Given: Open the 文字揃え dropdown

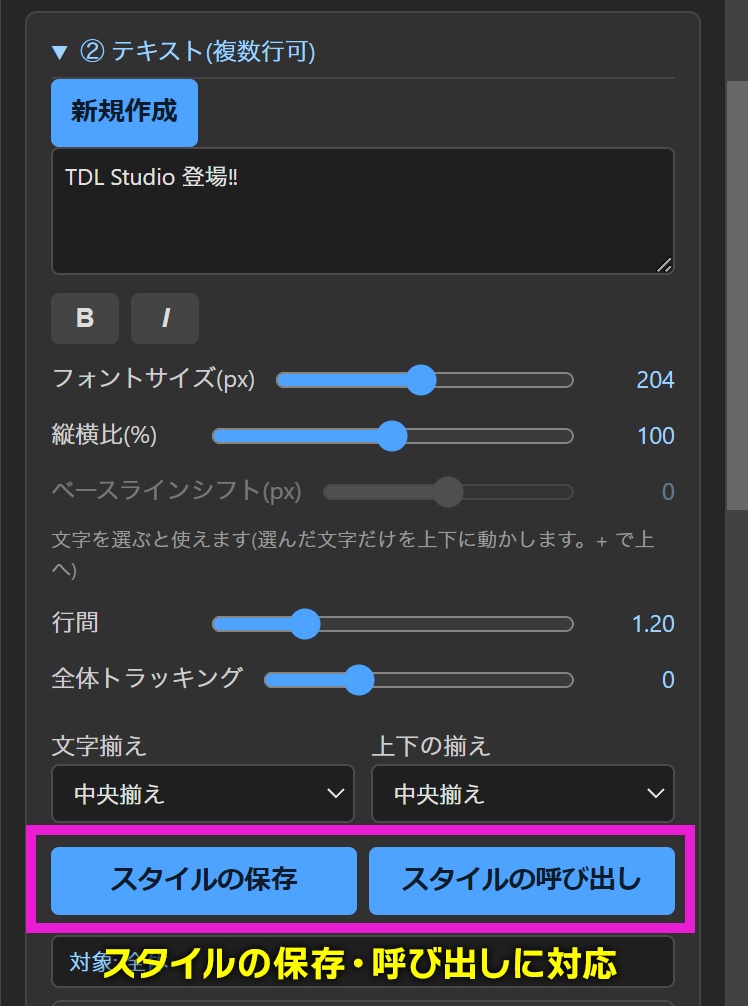Looking at the screenshot, I should 203,794.
